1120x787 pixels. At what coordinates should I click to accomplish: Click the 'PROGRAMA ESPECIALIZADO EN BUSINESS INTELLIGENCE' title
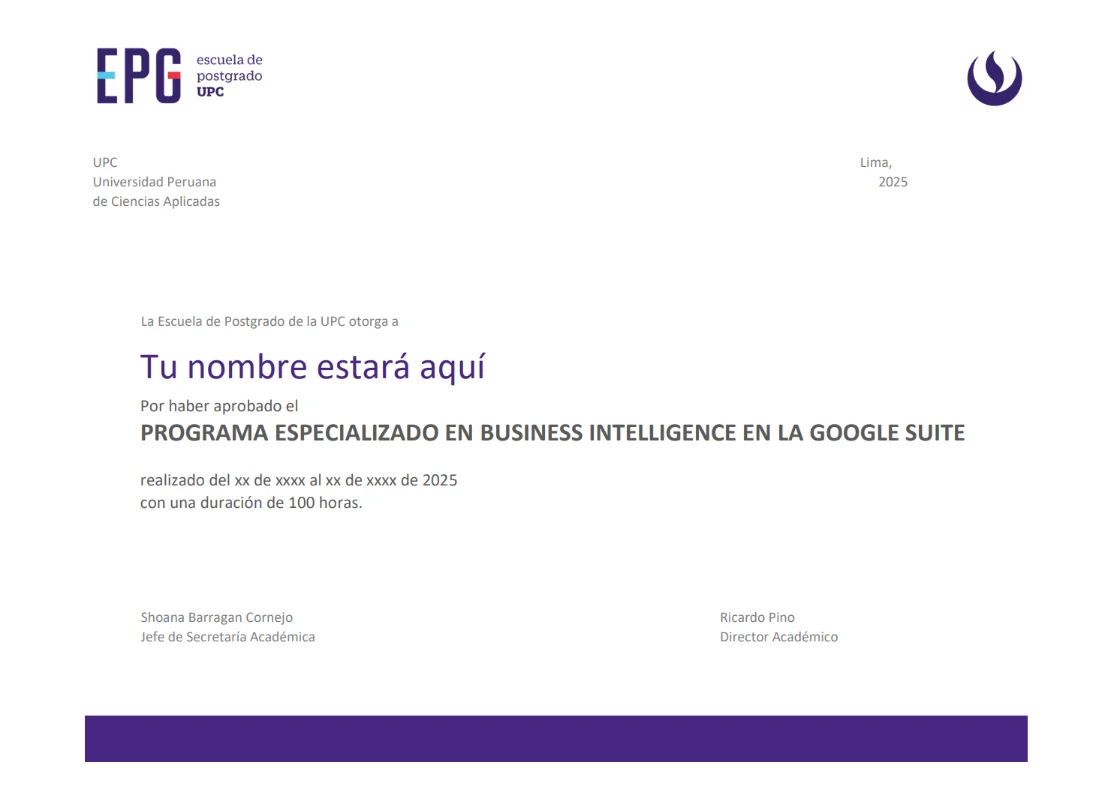click(552, 433)
